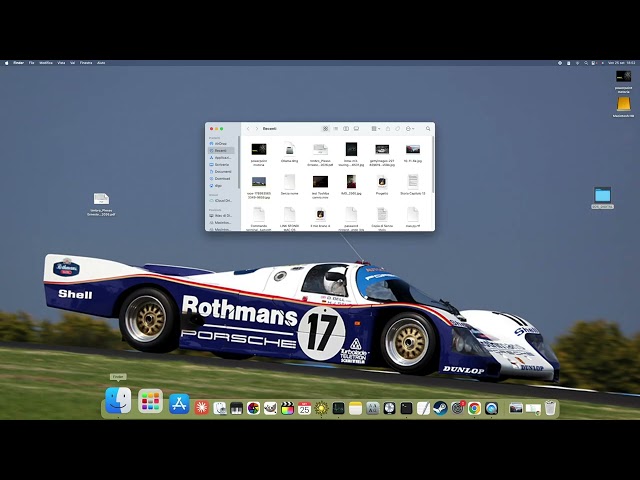Open the Modifica menu
This screenshot has width=640, height=480.
[x=46, y=63]
